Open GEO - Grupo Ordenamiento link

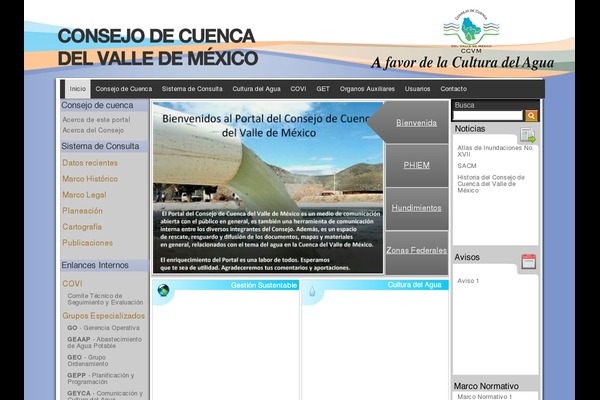tap(88, 361)
